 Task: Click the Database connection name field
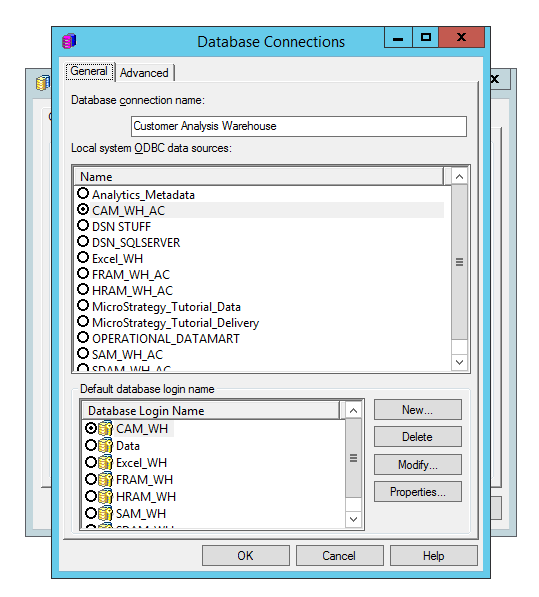point(299,126)
